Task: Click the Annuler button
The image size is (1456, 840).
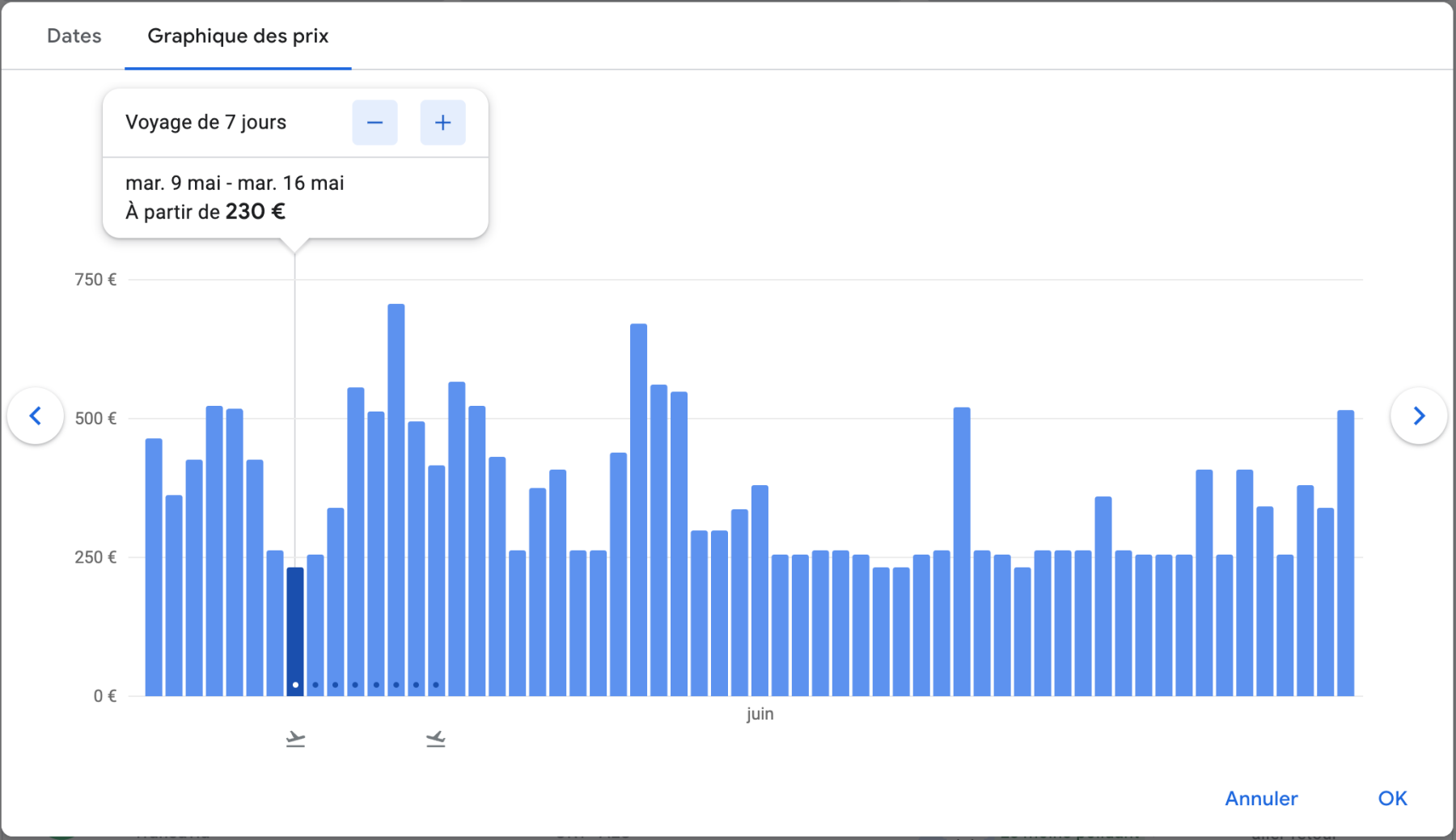Action: (x=1261, y=799)
